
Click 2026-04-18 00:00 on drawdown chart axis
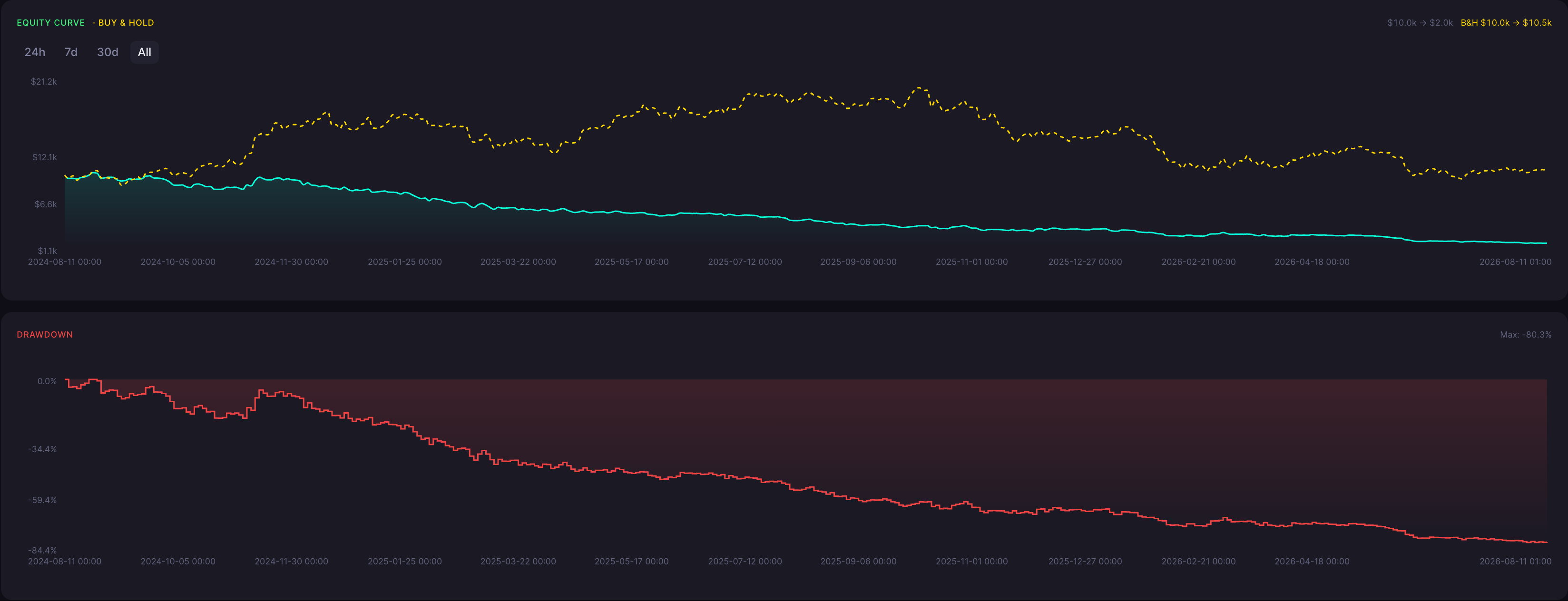pyautogui.click(x=1312, y=562)
